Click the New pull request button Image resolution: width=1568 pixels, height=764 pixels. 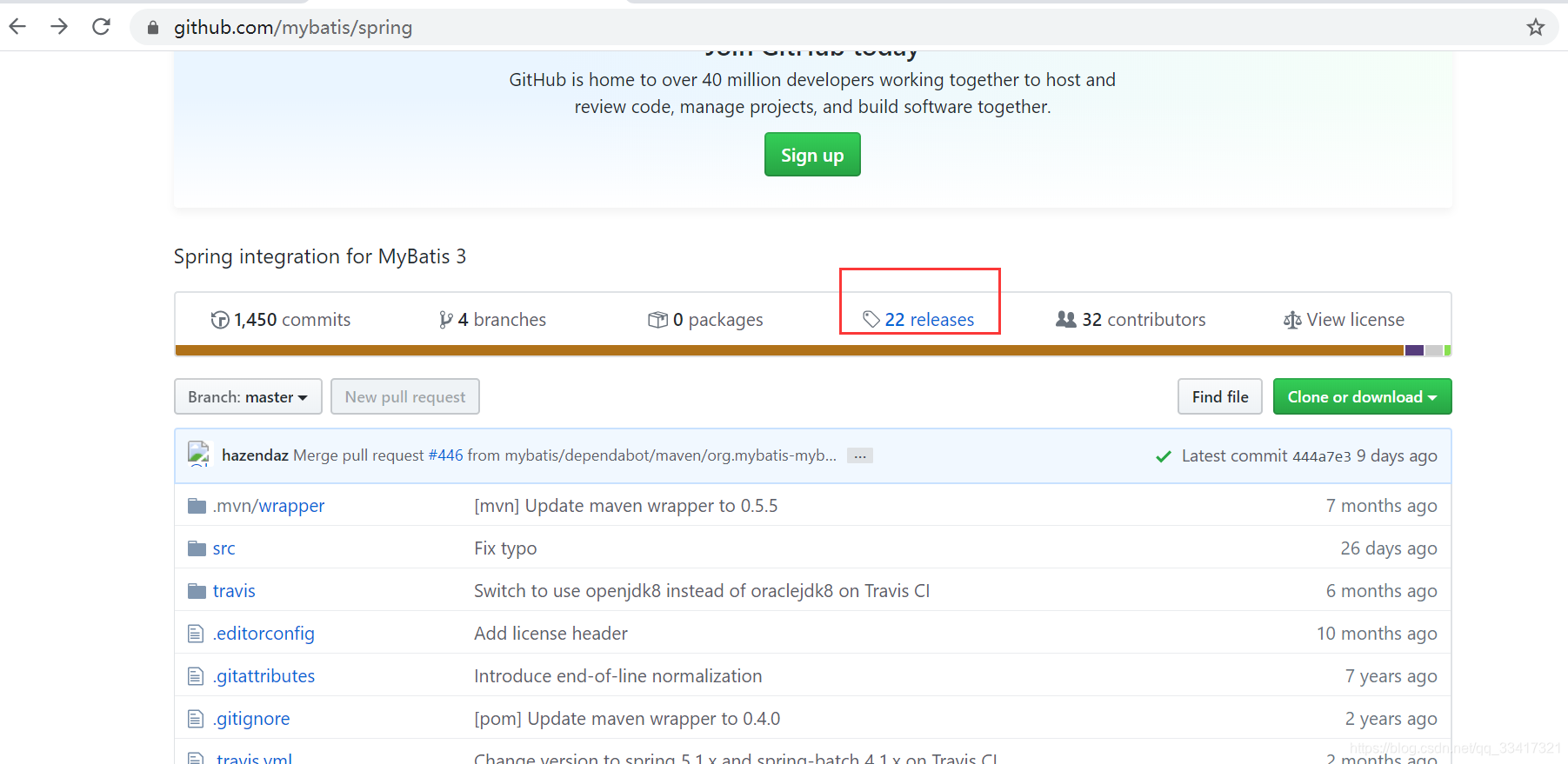click(405, 396)
